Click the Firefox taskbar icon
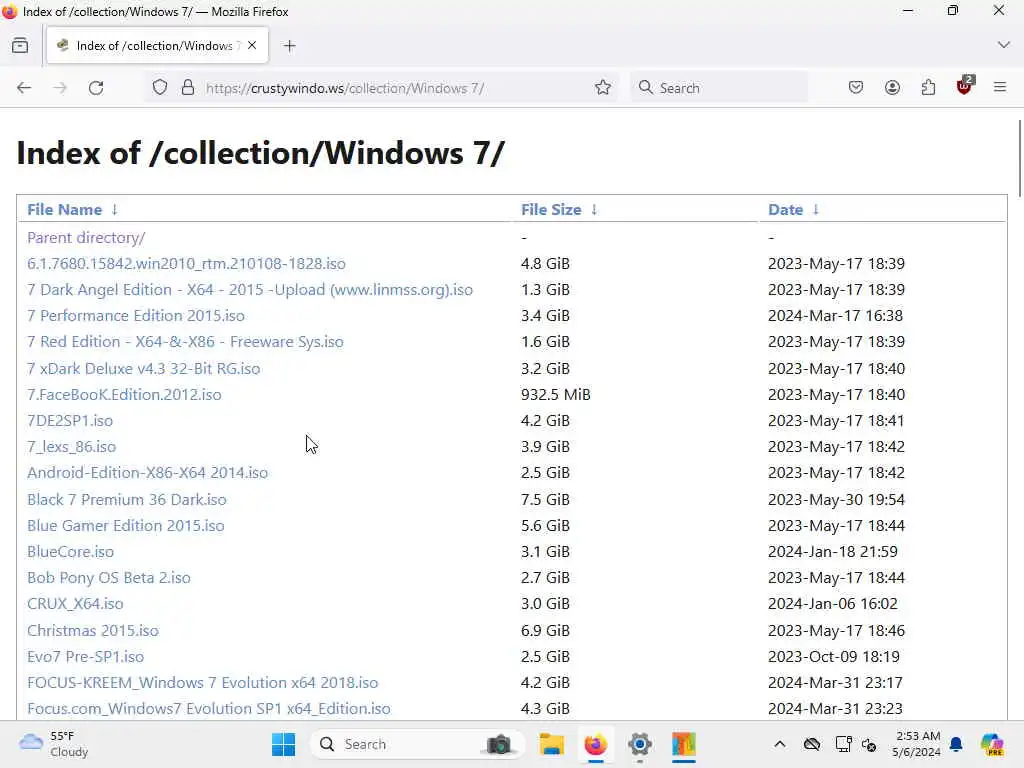The width and height of the screenshot is (1024, 768). (x=596, y=744)
